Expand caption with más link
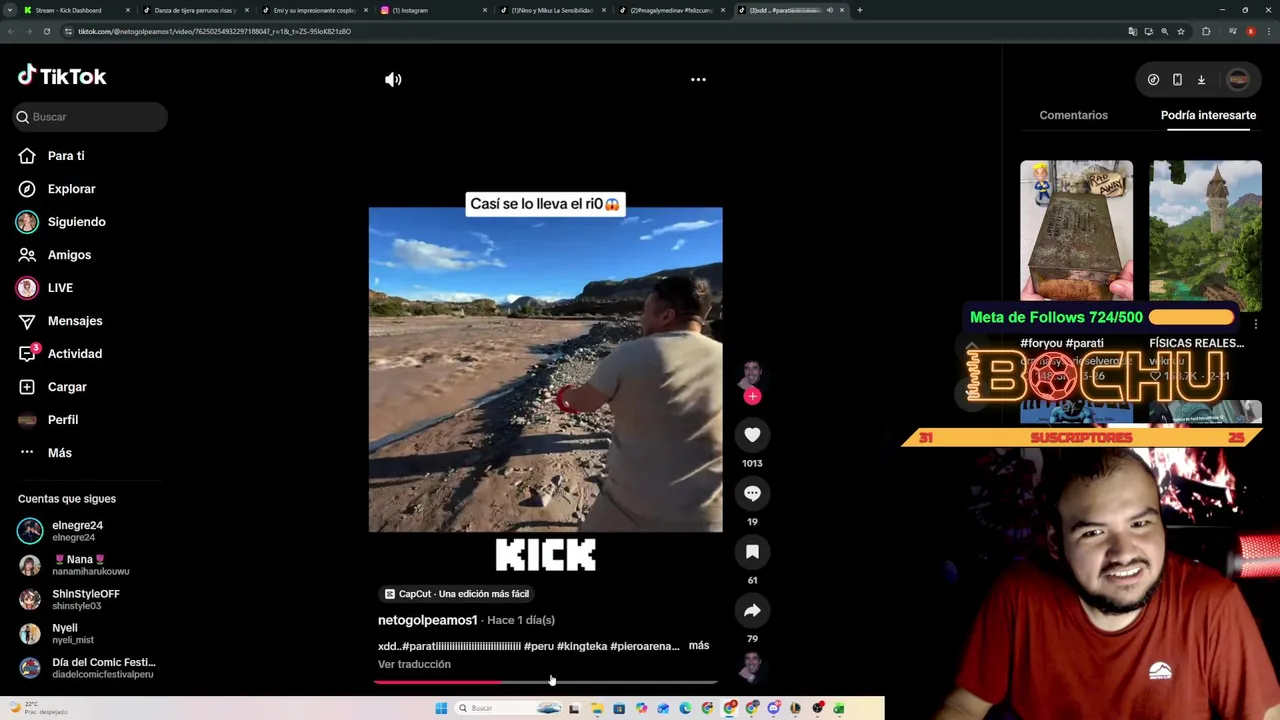The height and width of the screenshot is (720, 1280). click(x=699, y=646)
